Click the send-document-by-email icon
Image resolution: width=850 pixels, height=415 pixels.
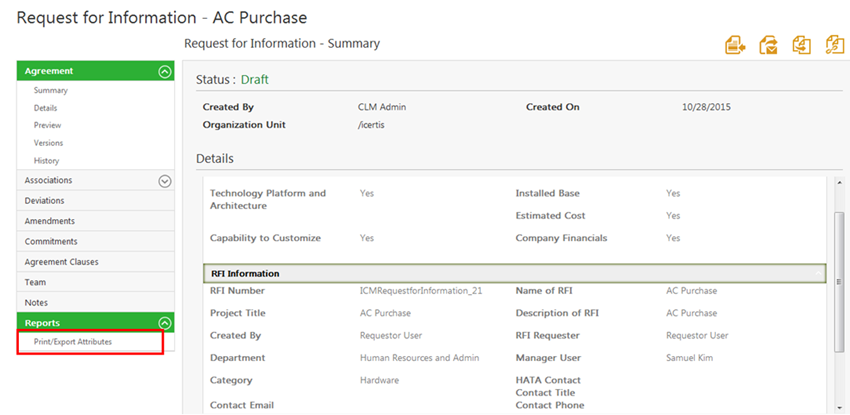point(768,46)
